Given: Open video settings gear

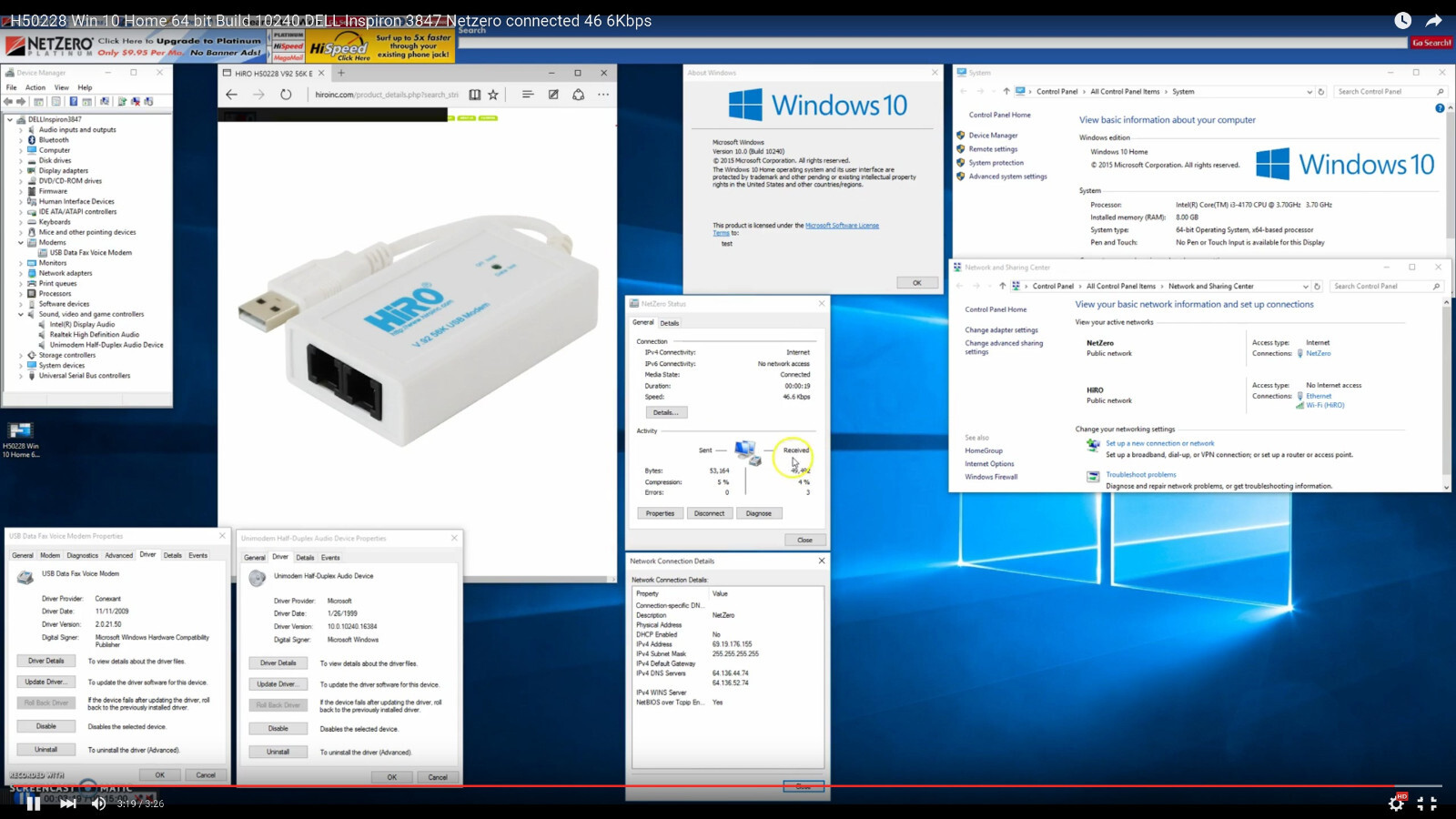Looking at the screenshot, I should [x=1396, y=803].
